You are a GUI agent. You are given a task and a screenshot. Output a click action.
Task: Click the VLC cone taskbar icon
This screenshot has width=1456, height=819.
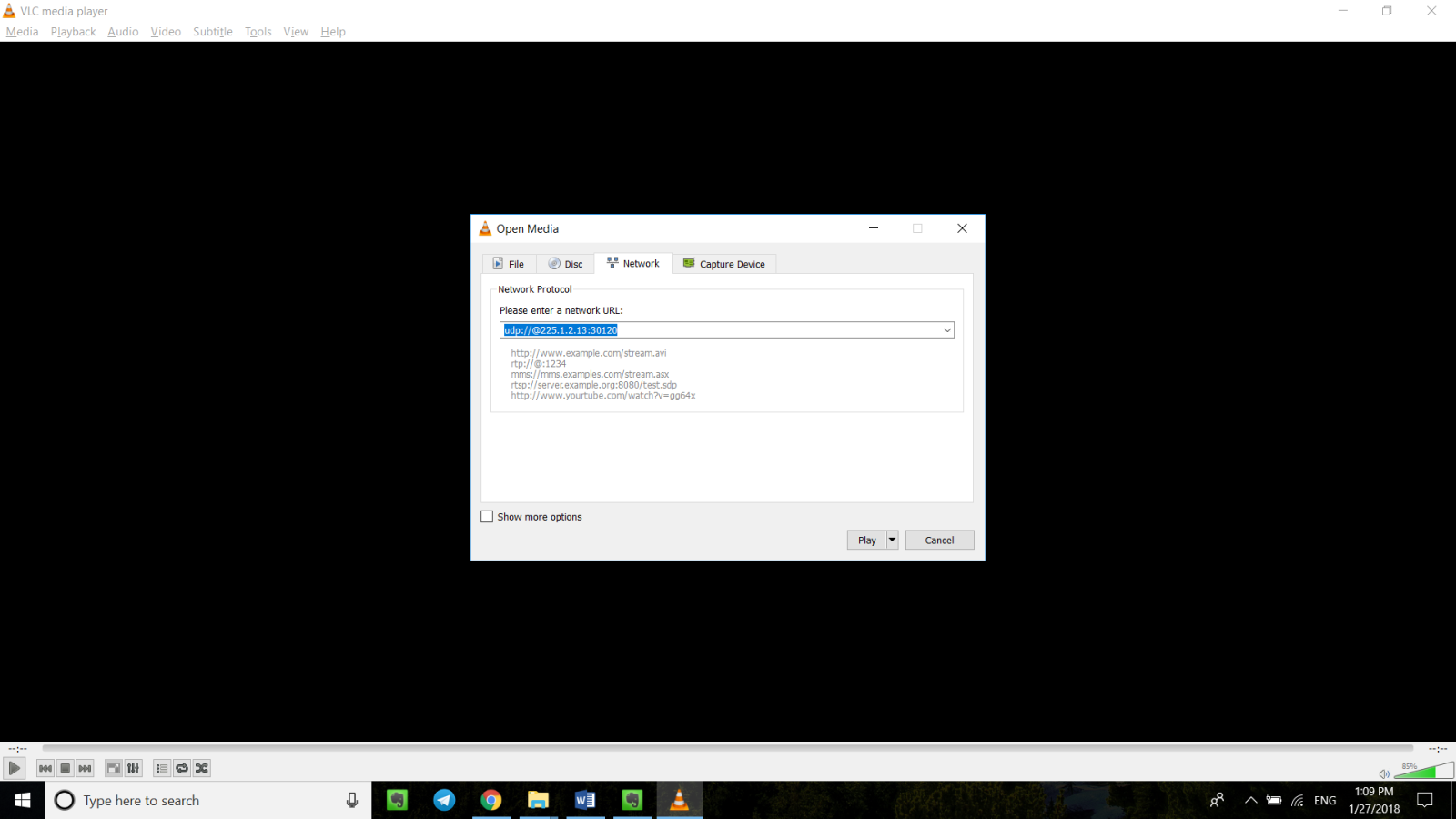(679, 800)
